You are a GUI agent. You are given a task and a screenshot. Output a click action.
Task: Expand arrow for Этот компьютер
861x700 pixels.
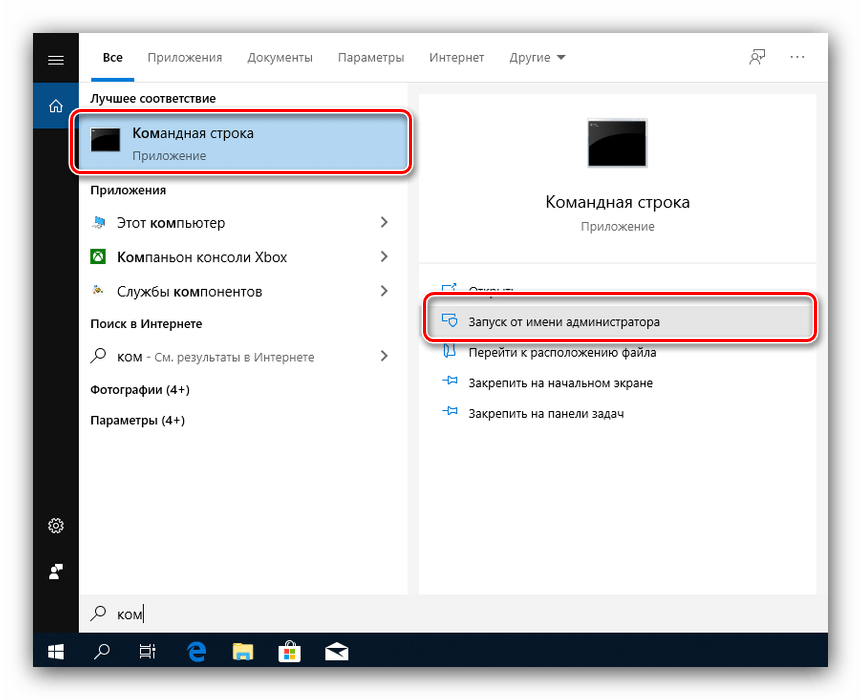(384, 223)
